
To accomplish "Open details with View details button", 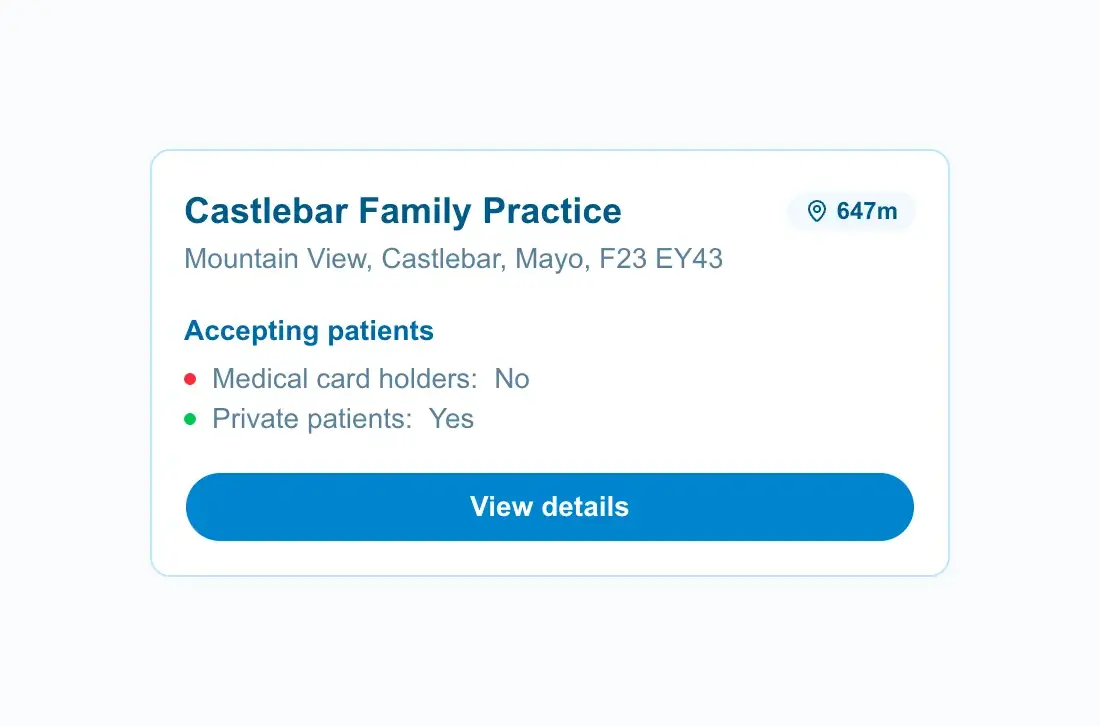I will 549,507.
